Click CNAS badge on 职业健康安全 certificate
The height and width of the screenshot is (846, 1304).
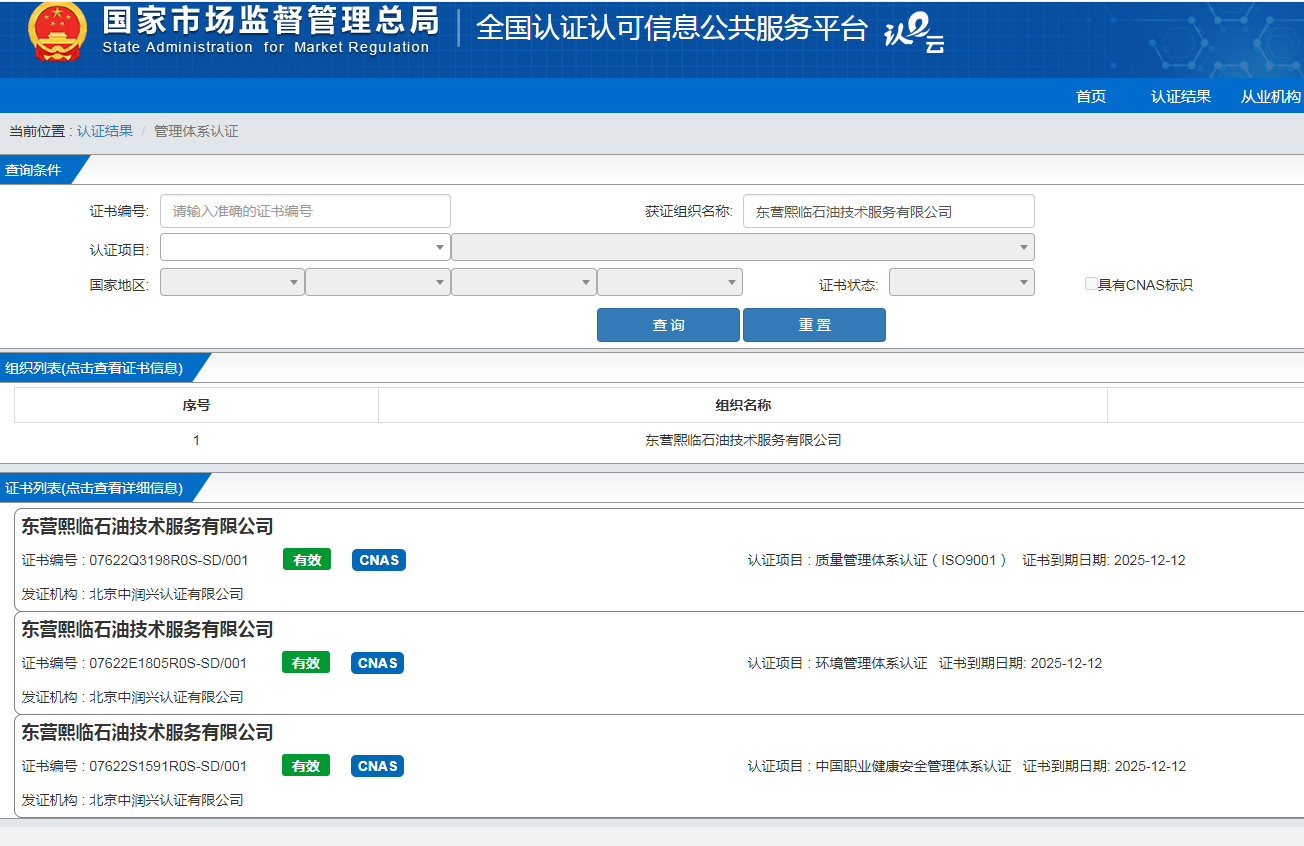point(378,766)
